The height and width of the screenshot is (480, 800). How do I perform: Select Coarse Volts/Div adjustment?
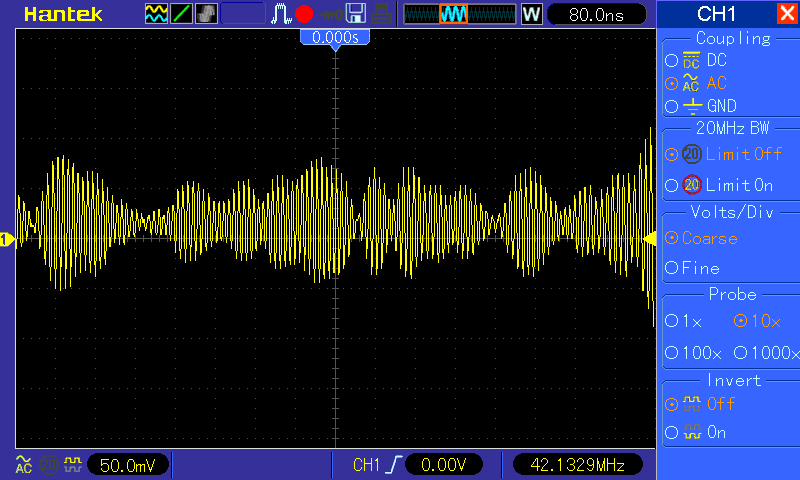(x=702, y=238)
